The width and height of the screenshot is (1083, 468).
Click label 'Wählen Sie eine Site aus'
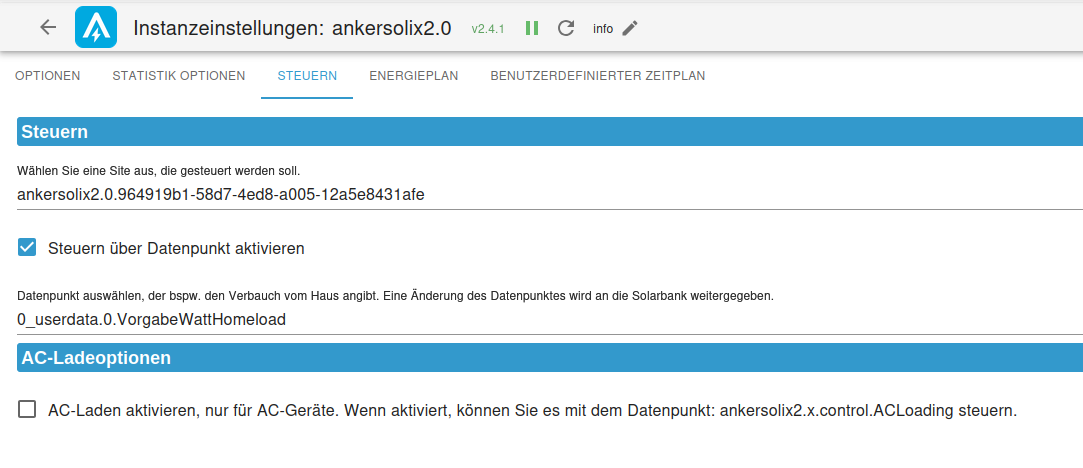(158, 170)
